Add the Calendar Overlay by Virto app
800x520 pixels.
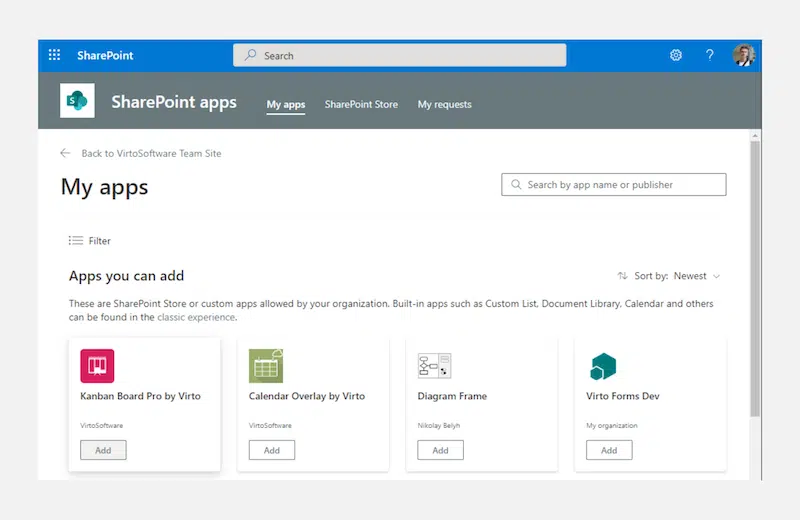click(x=271, y=450)
